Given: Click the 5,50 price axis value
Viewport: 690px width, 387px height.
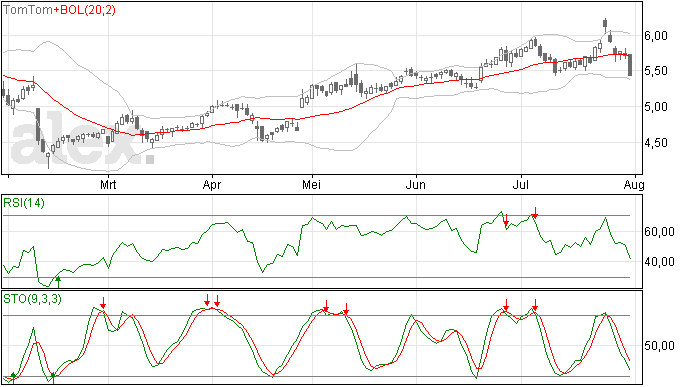Looking at the screenshot, I should coord(656,71).
